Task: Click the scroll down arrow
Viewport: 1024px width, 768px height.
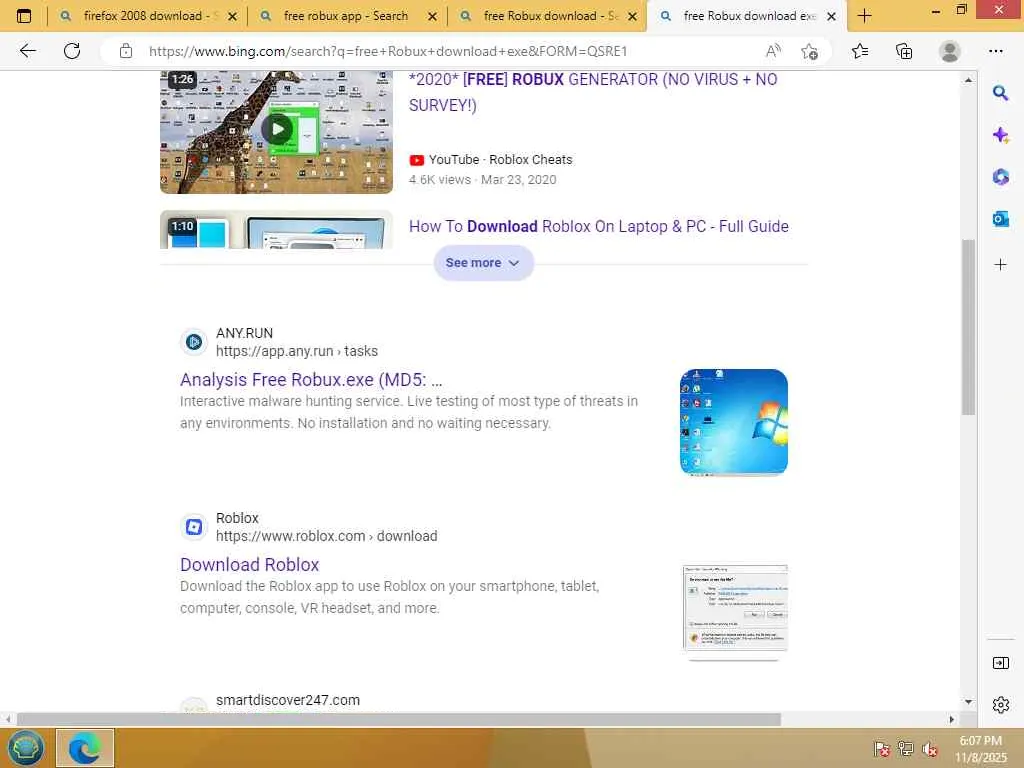Action: 968,701
